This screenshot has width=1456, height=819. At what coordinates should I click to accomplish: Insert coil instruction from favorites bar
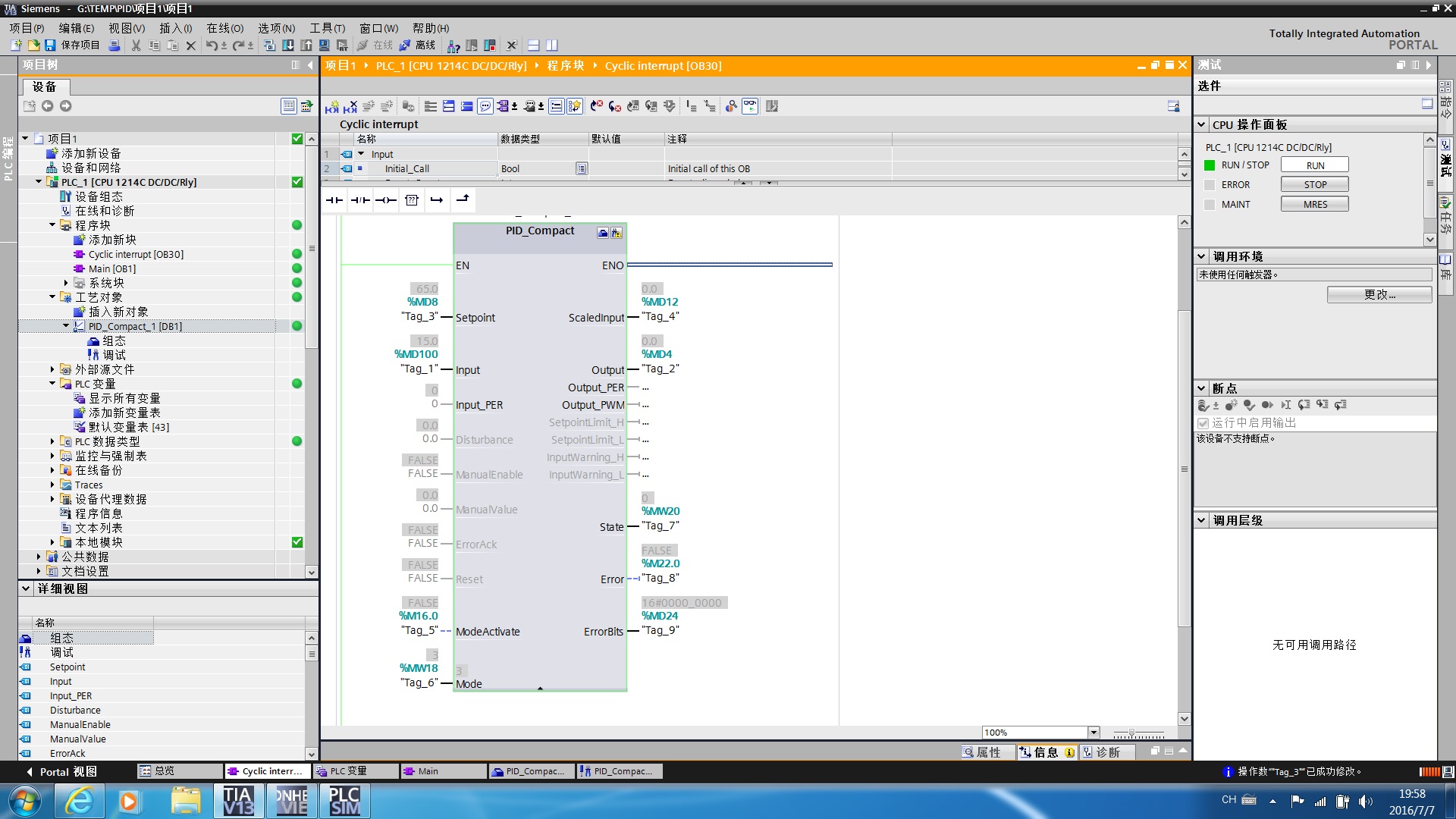pos(386,200)
